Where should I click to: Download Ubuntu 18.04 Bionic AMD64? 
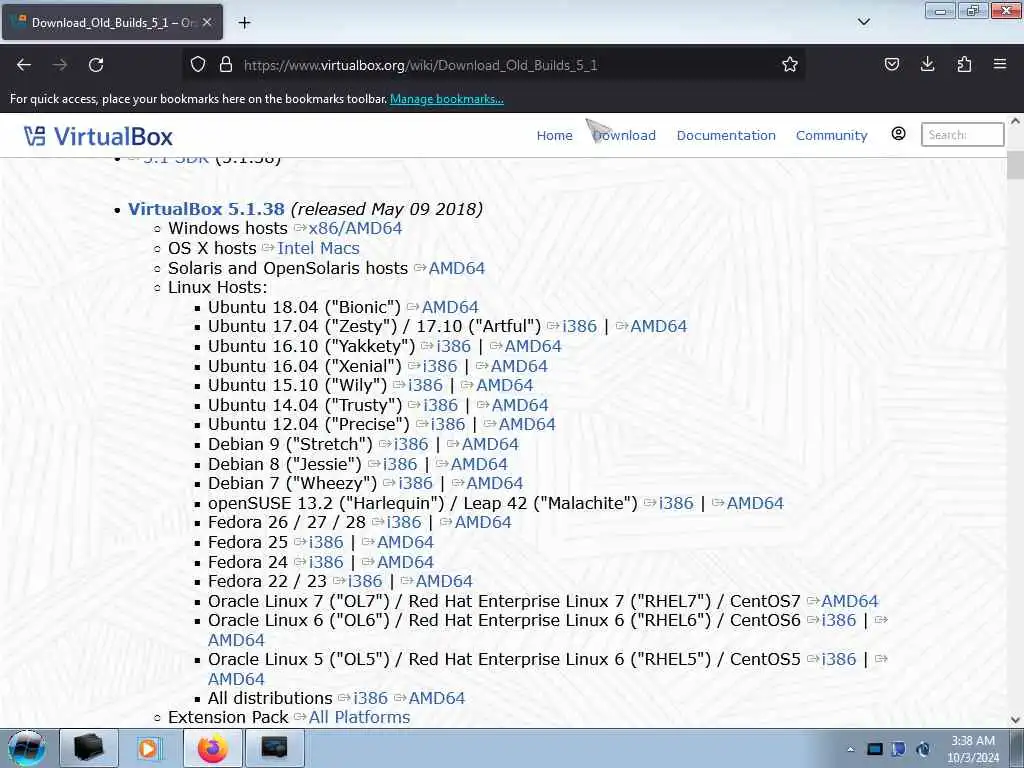450,307
